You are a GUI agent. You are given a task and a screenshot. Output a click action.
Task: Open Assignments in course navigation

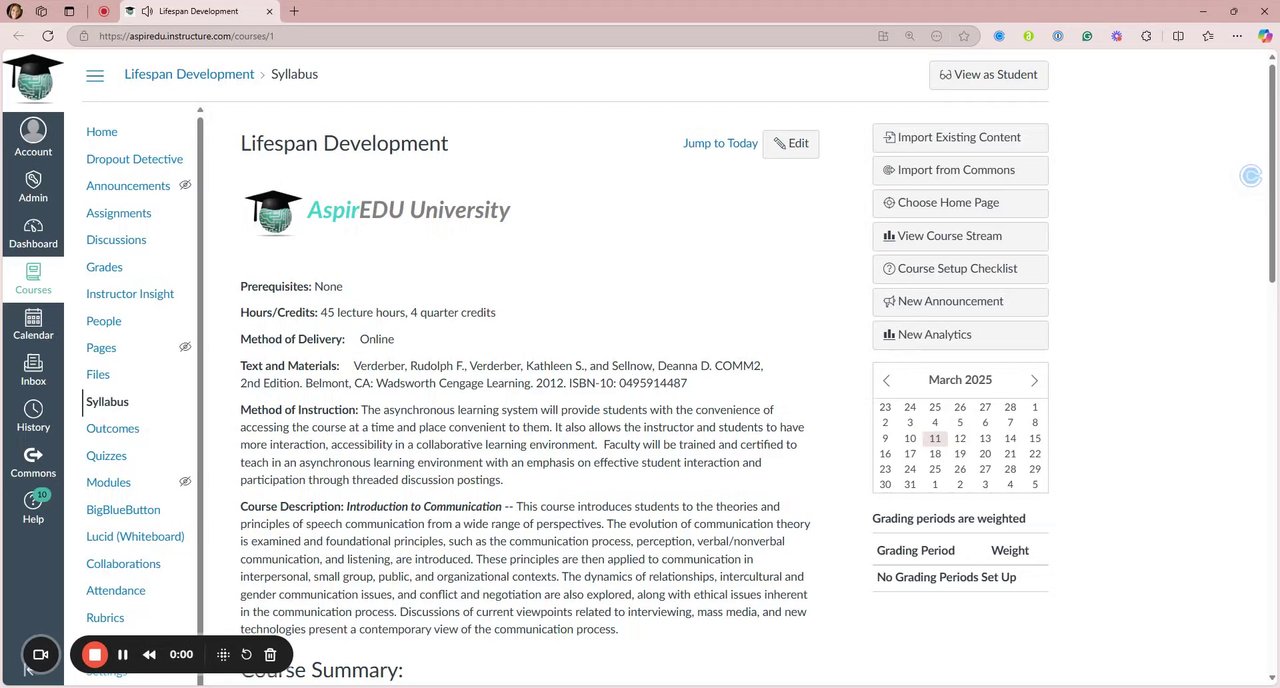pyautogui.click(x=119, y=213)
